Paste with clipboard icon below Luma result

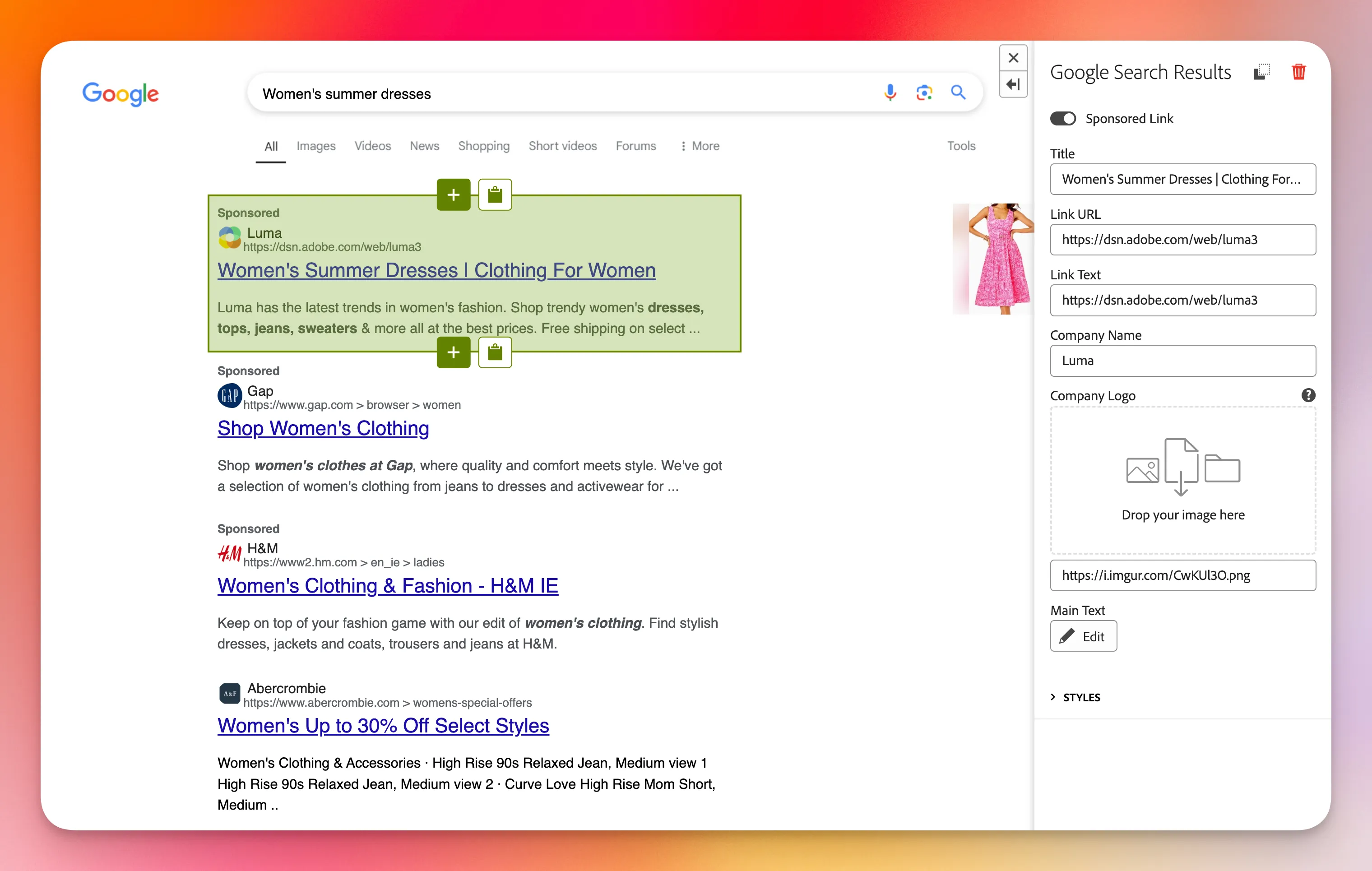(495, 352)
